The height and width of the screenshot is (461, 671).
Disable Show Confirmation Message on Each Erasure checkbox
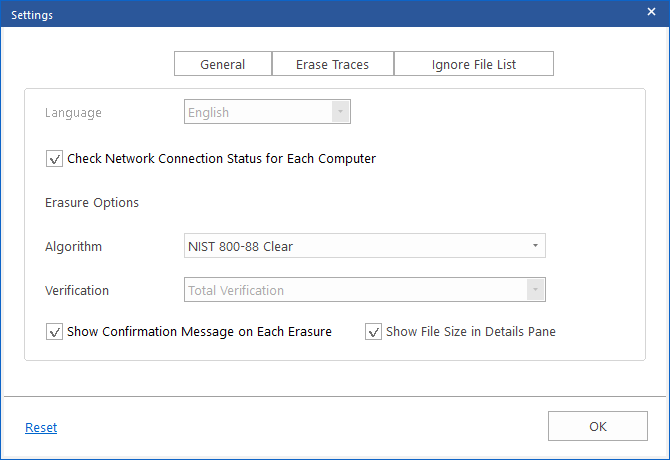(x=54, y=332)
